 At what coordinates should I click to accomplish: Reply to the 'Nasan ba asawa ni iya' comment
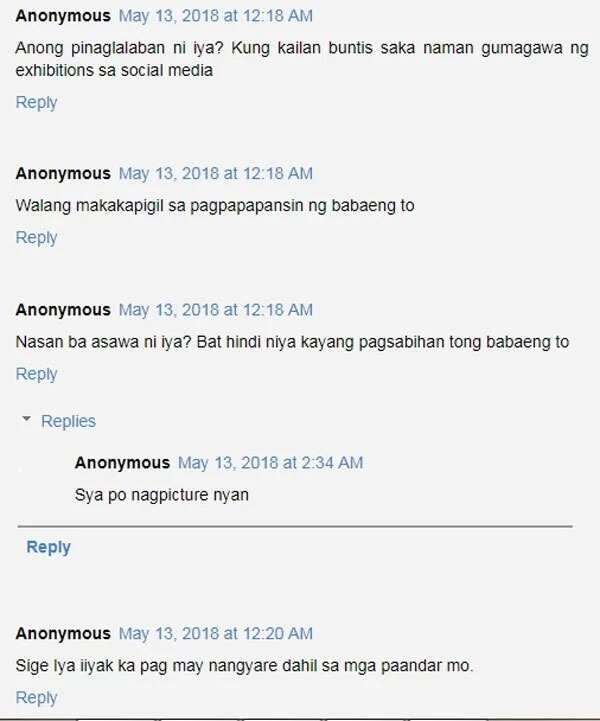pos(36,374)
